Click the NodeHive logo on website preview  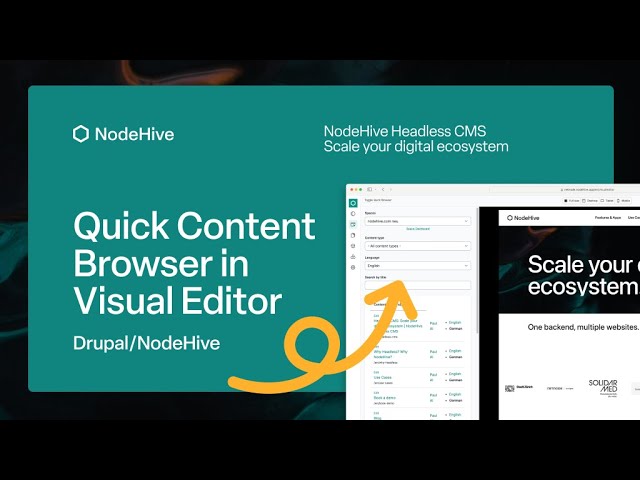523,218
